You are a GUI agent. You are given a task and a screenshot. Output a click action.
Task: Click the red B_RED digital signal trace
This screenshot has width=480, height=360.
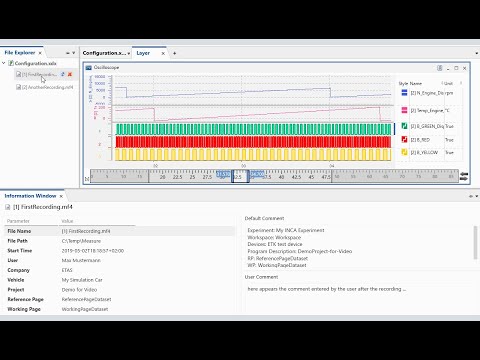[x=253, y=142]
